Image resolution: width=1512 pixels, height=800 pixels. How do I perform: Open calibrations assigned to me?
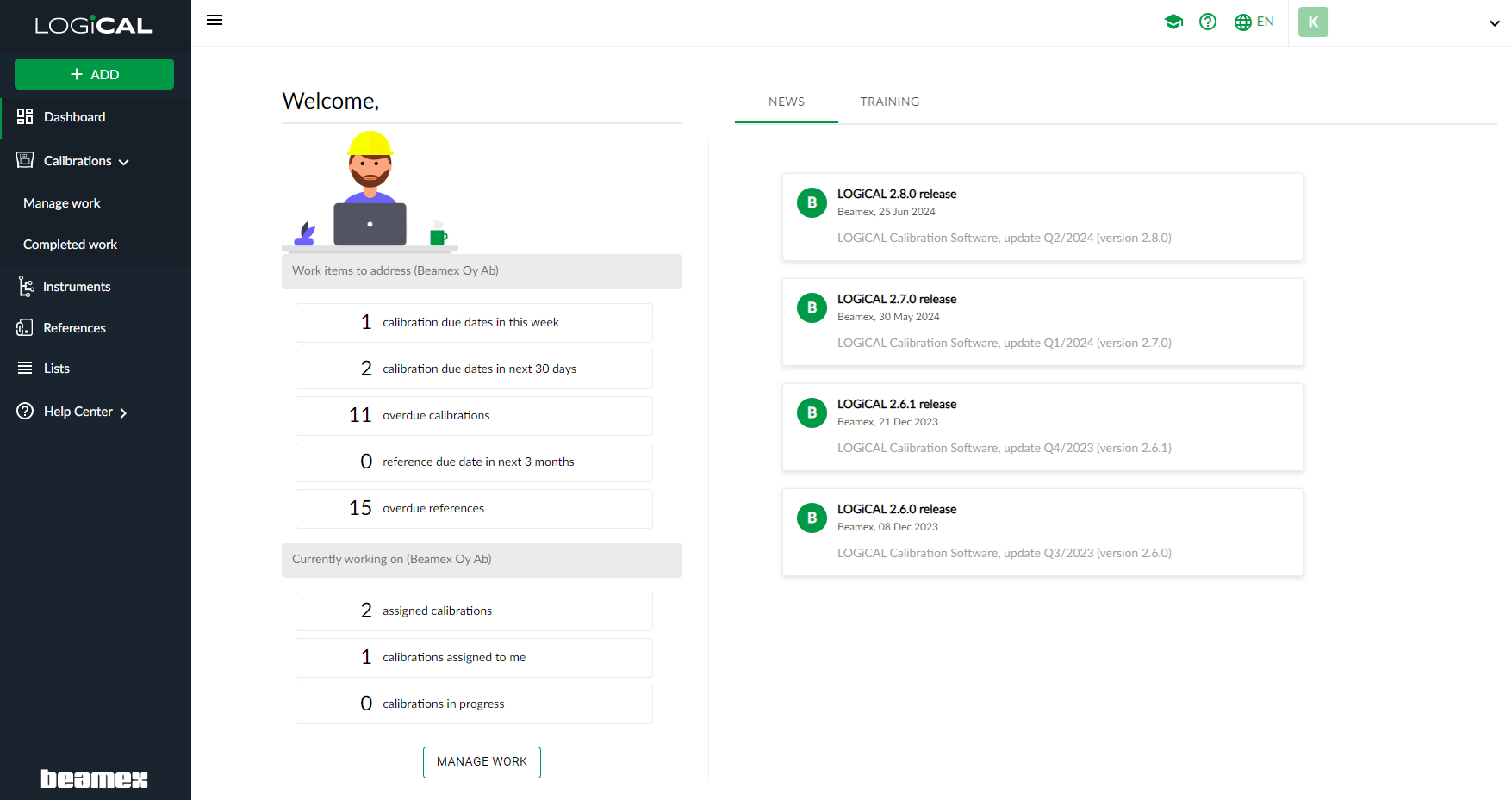(x=474, y=658)
